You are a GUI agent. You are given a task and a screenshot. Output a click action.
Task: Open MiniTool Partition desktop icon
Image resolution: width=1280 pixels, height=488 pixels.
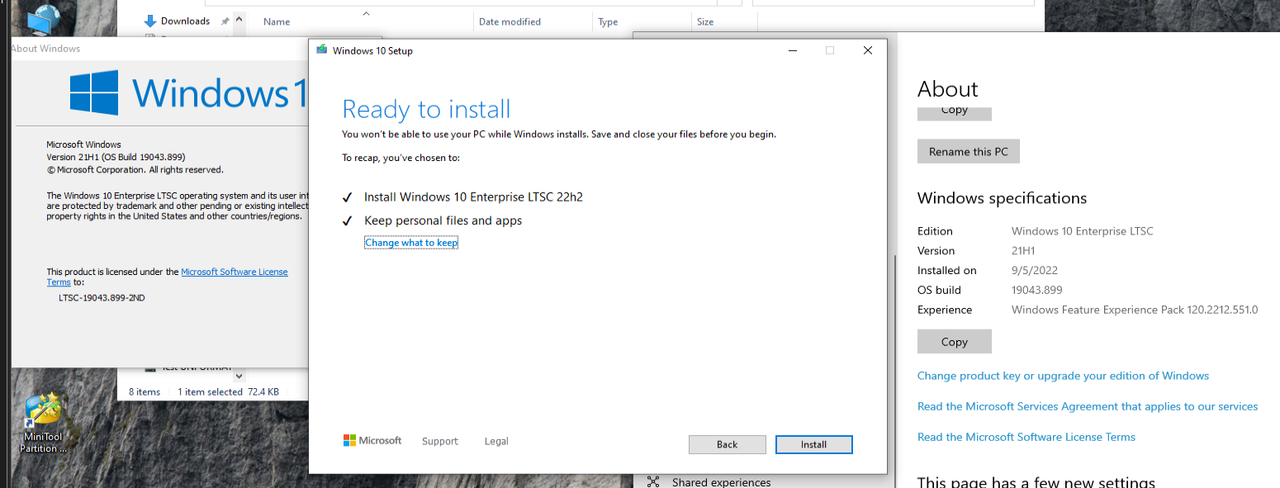pos(44,424)
